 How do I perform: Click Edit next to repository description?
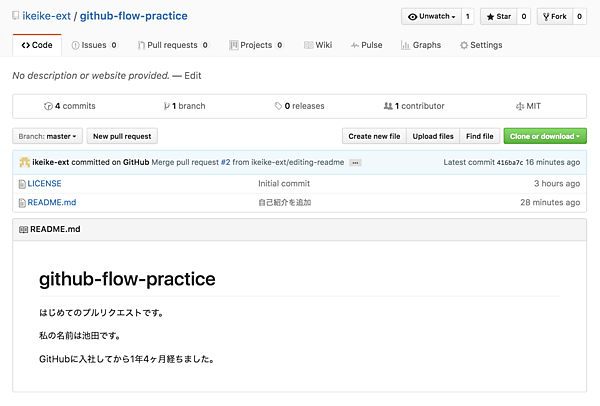pos(192,76)
